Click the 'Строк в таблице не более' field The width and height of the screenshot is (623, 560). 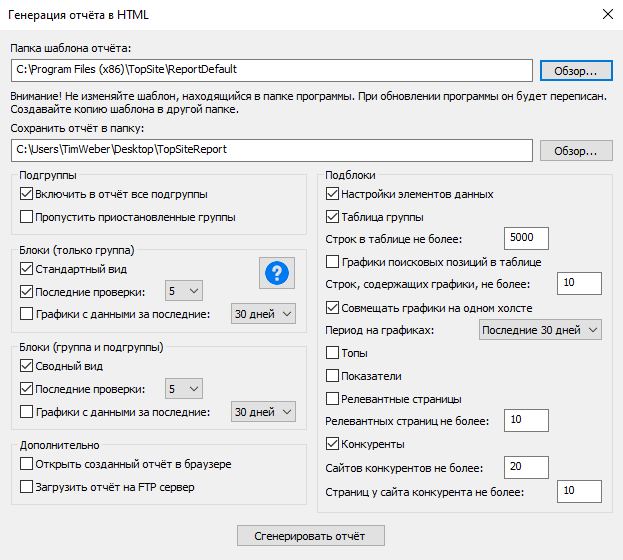click(526, 239)
